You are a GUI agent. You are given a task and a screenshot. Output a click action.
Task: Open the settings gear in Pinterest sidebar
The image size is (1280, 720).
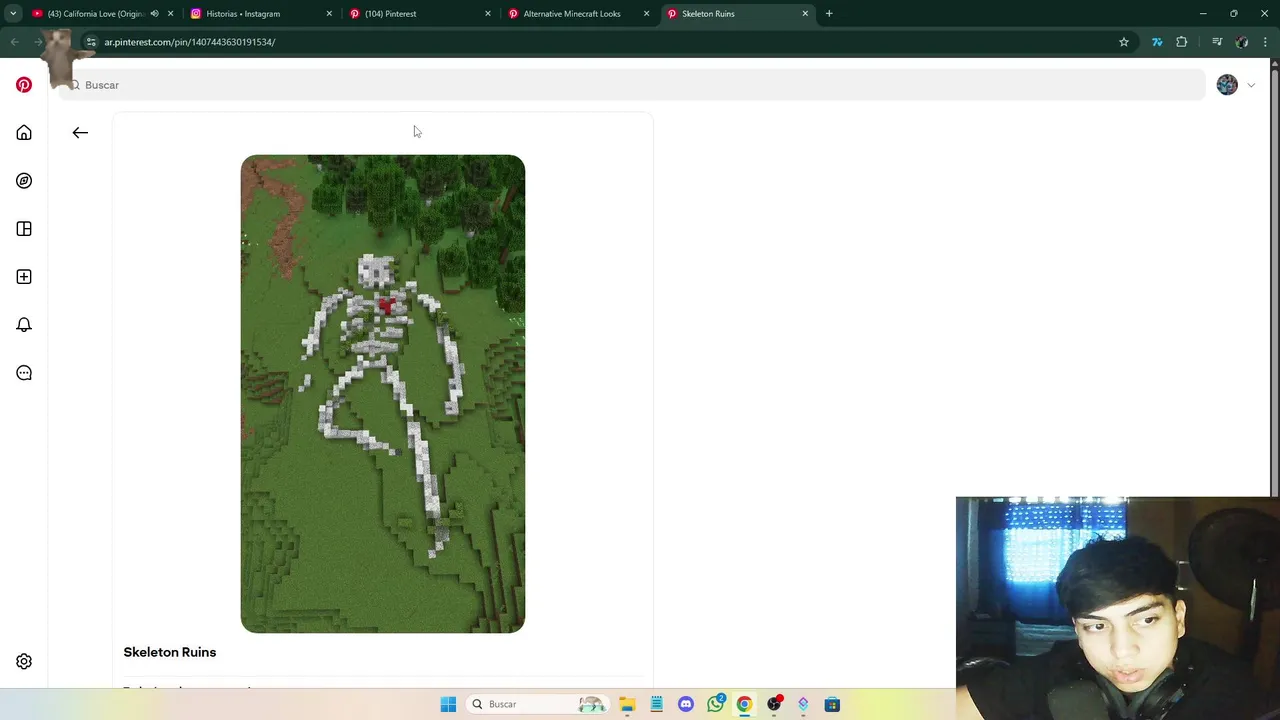click(24, 662)
